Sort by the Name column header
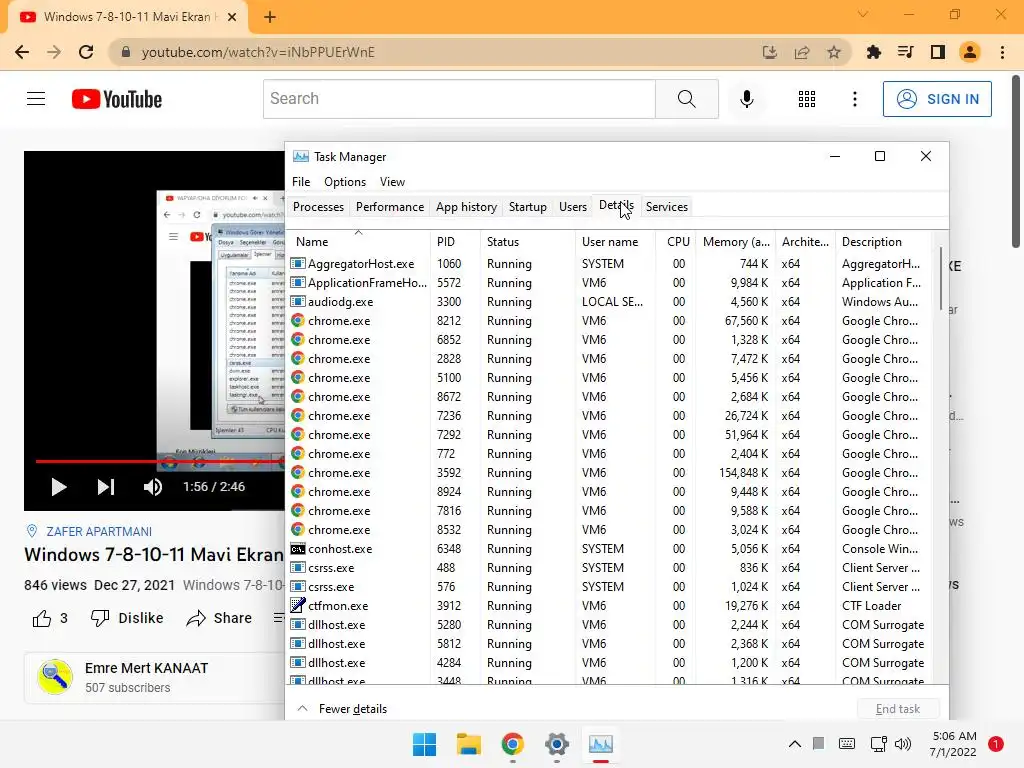1024x768 pixels. coord(359,242)
